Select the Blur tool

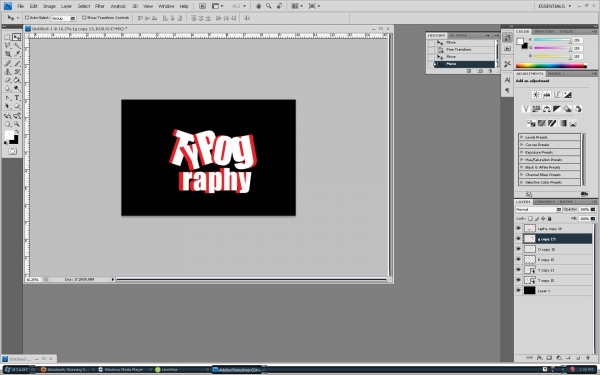click(x=7, y=88)
